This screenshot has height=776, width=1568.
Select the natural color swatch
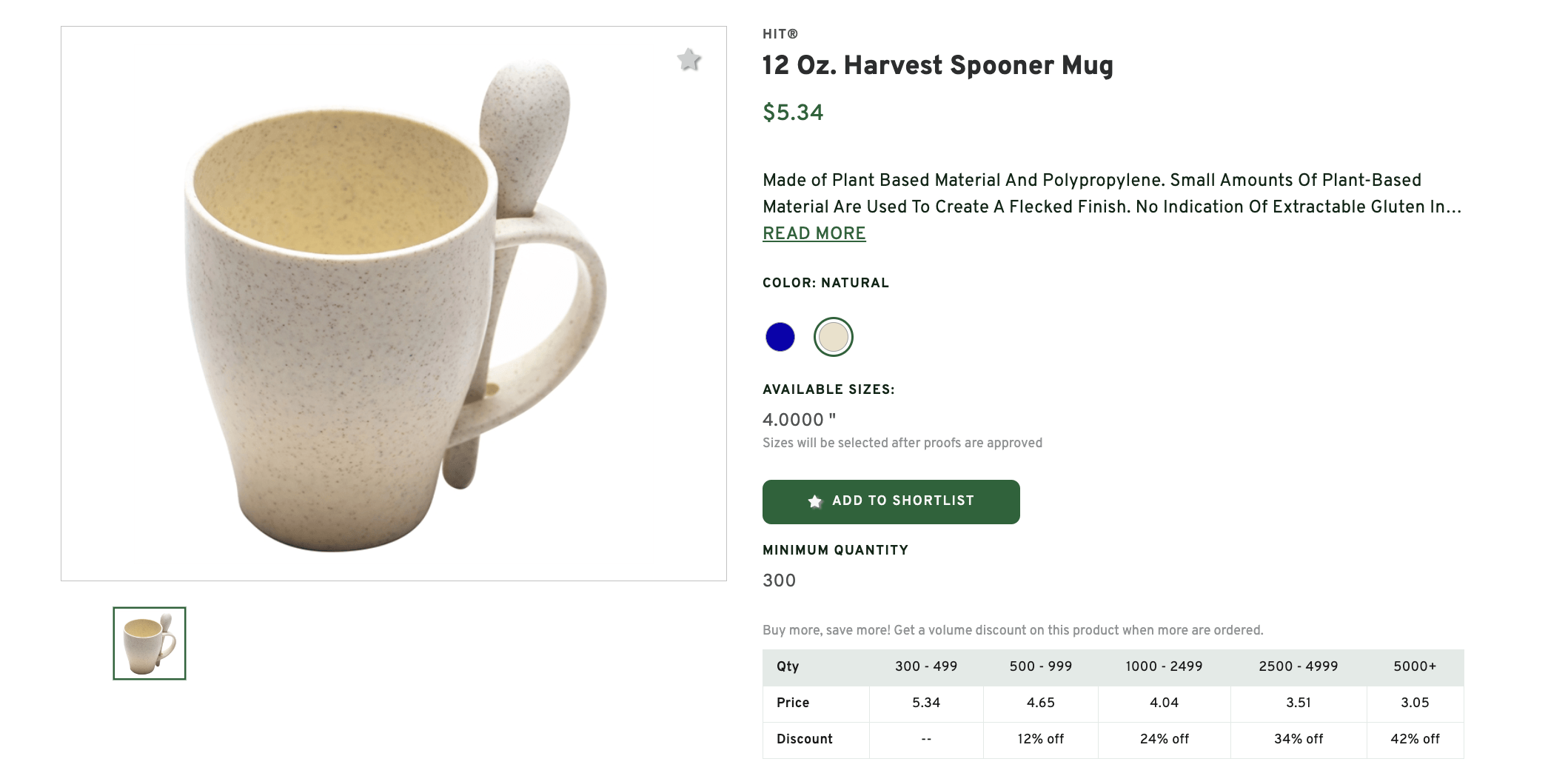pos(833,336)
